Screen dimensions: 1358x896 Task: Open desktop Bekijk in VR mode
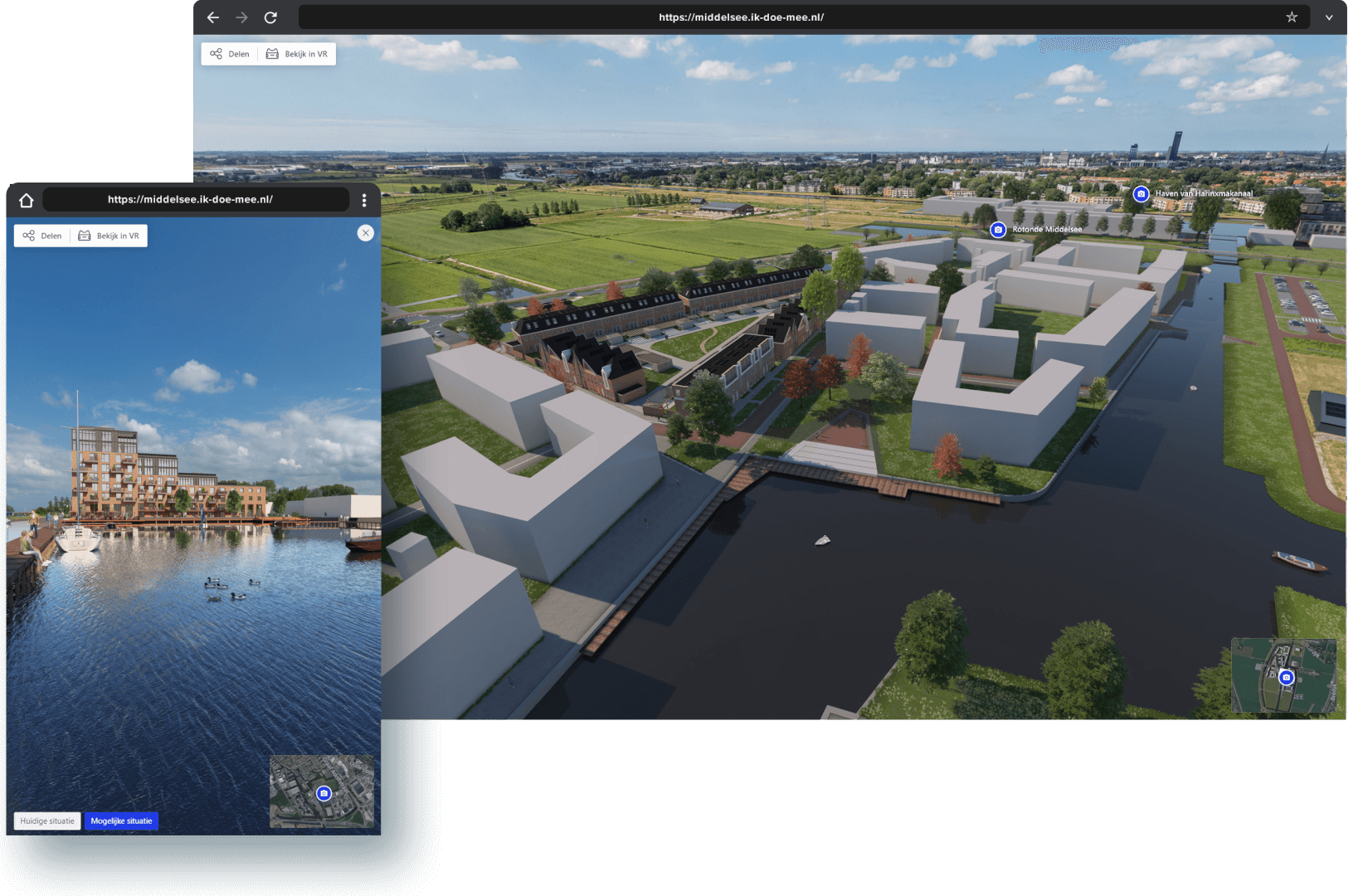click(297, 54)
